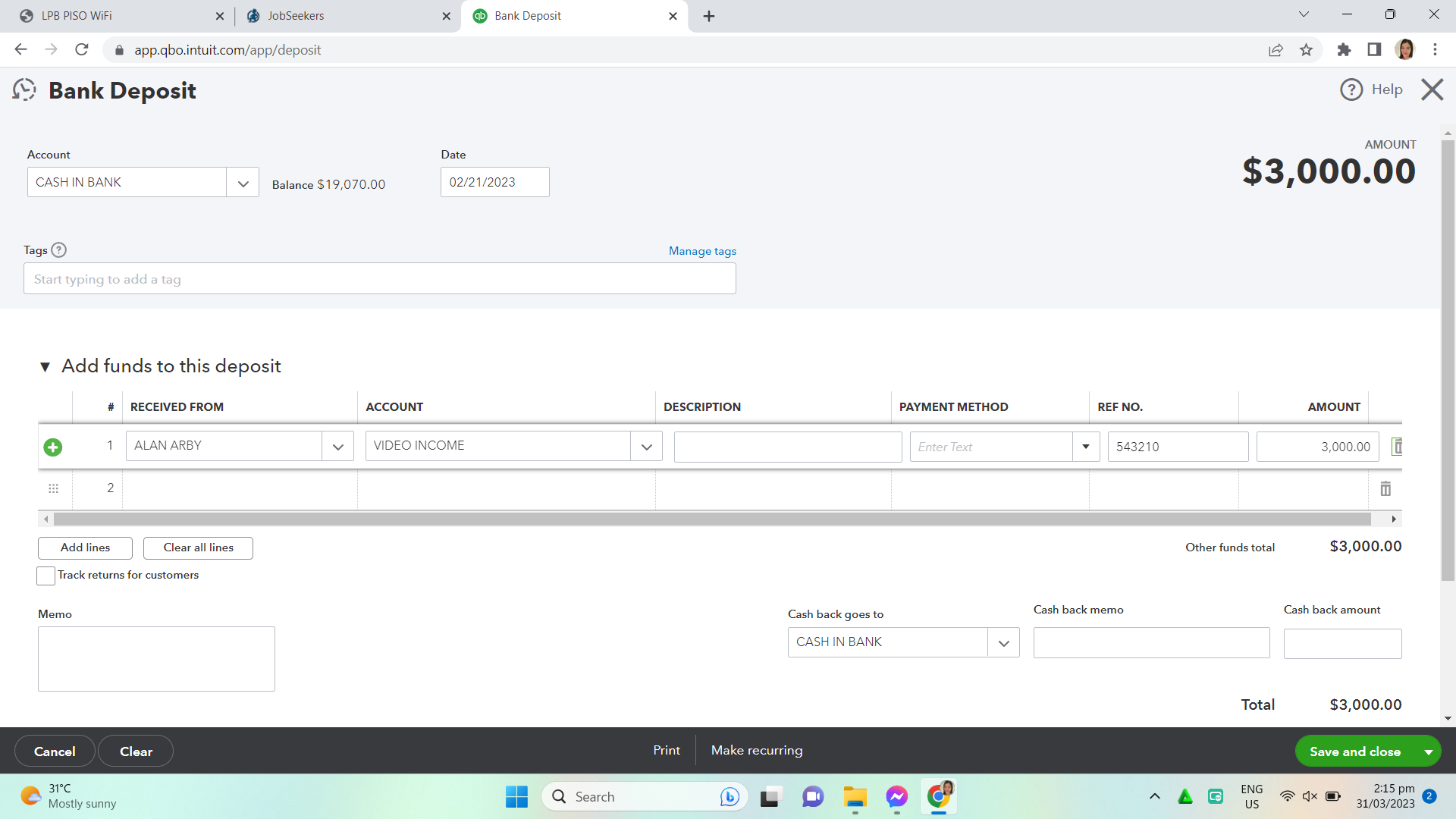1456x819 pixels.
Task: Open the ALAN ARBY received from dropdown
Action: point(337,447)
